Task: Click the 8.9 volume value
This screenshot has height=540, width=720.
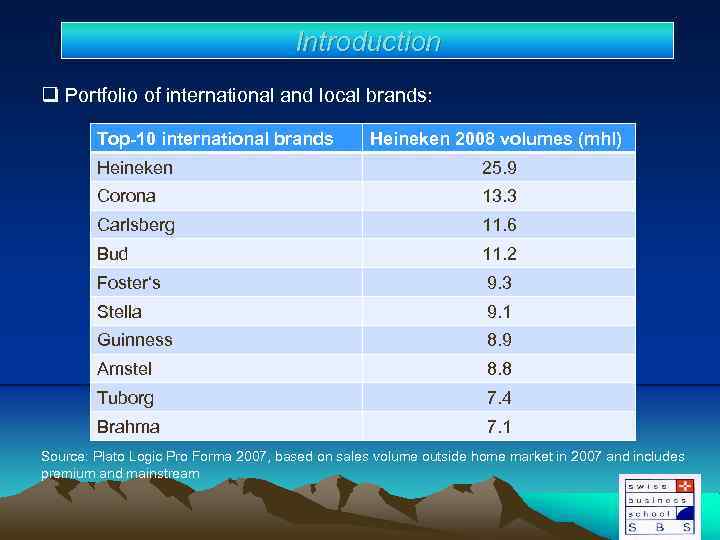Action: tap(499, 340)
